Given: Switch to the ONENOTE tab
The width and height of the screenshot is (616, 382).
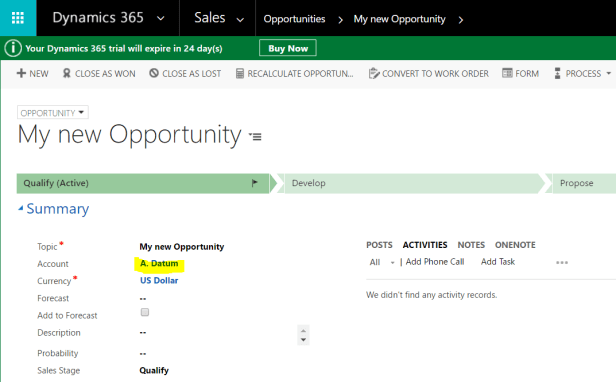Looking at the screenshot, I should (x=515, y=245).
